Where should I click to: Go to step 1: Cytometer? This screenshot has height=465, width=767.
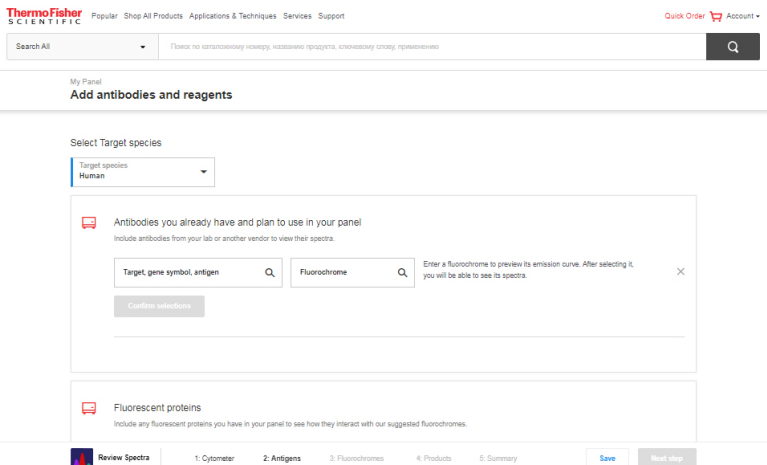(214, 458)
